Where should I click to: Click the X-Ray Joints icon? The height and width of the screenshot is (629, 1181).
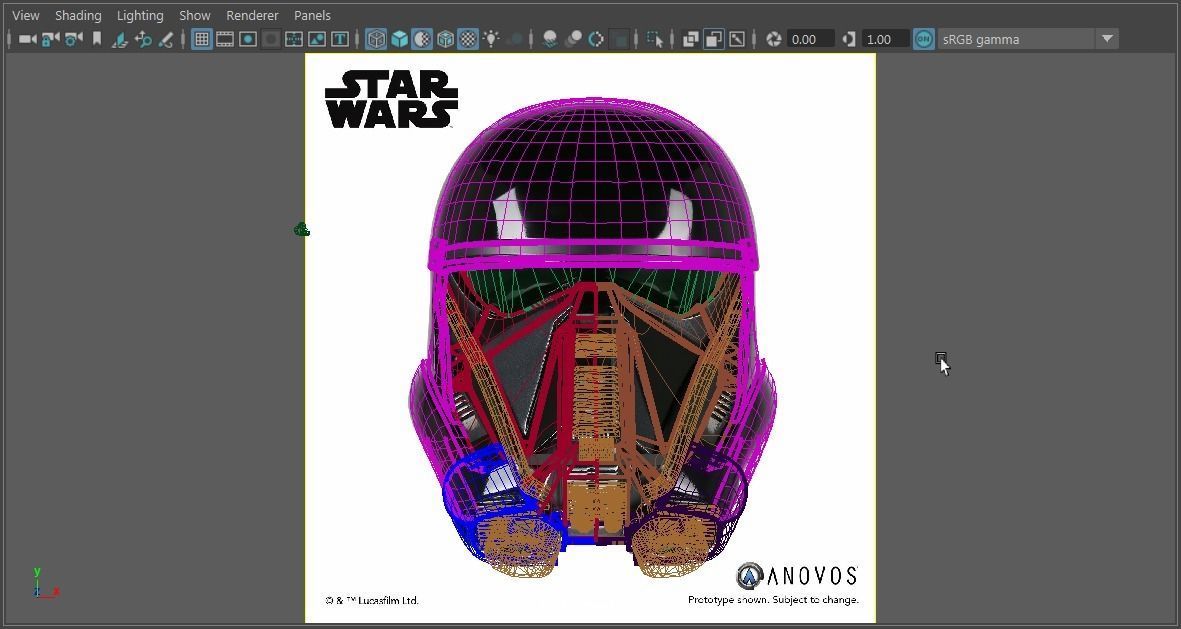737,39
